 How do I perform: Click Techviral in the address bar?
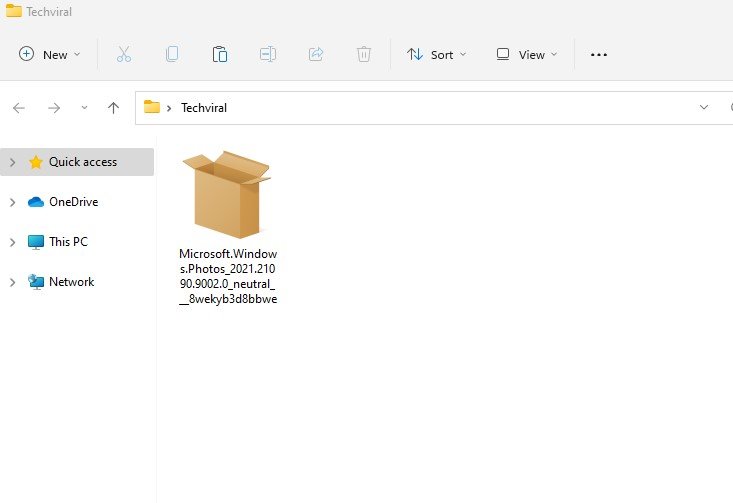tap(204, 108)
